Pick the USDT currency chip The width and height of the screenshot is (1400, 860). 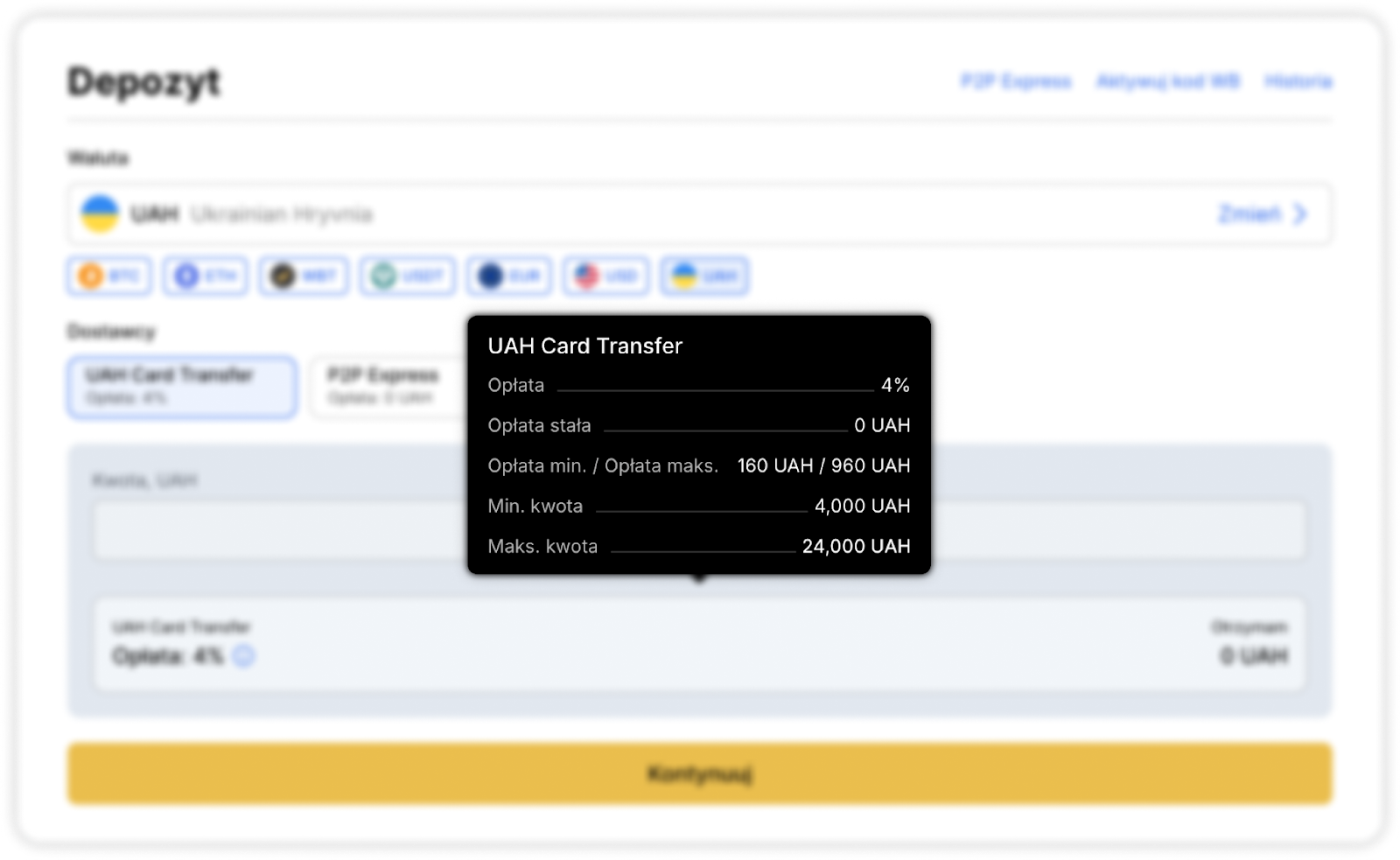click(x=407, y=276)
